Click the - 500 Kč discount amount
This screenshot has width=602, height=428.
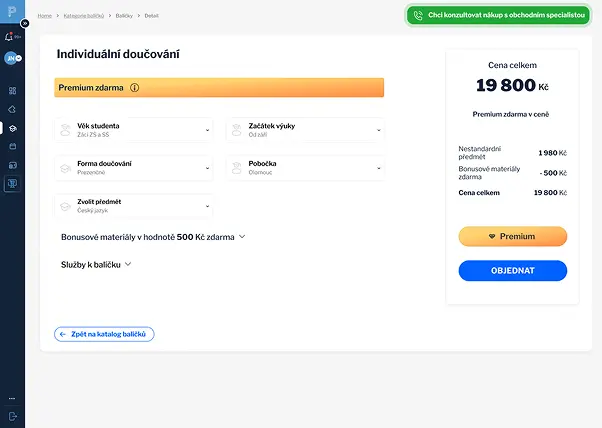[x=553, y=173]
